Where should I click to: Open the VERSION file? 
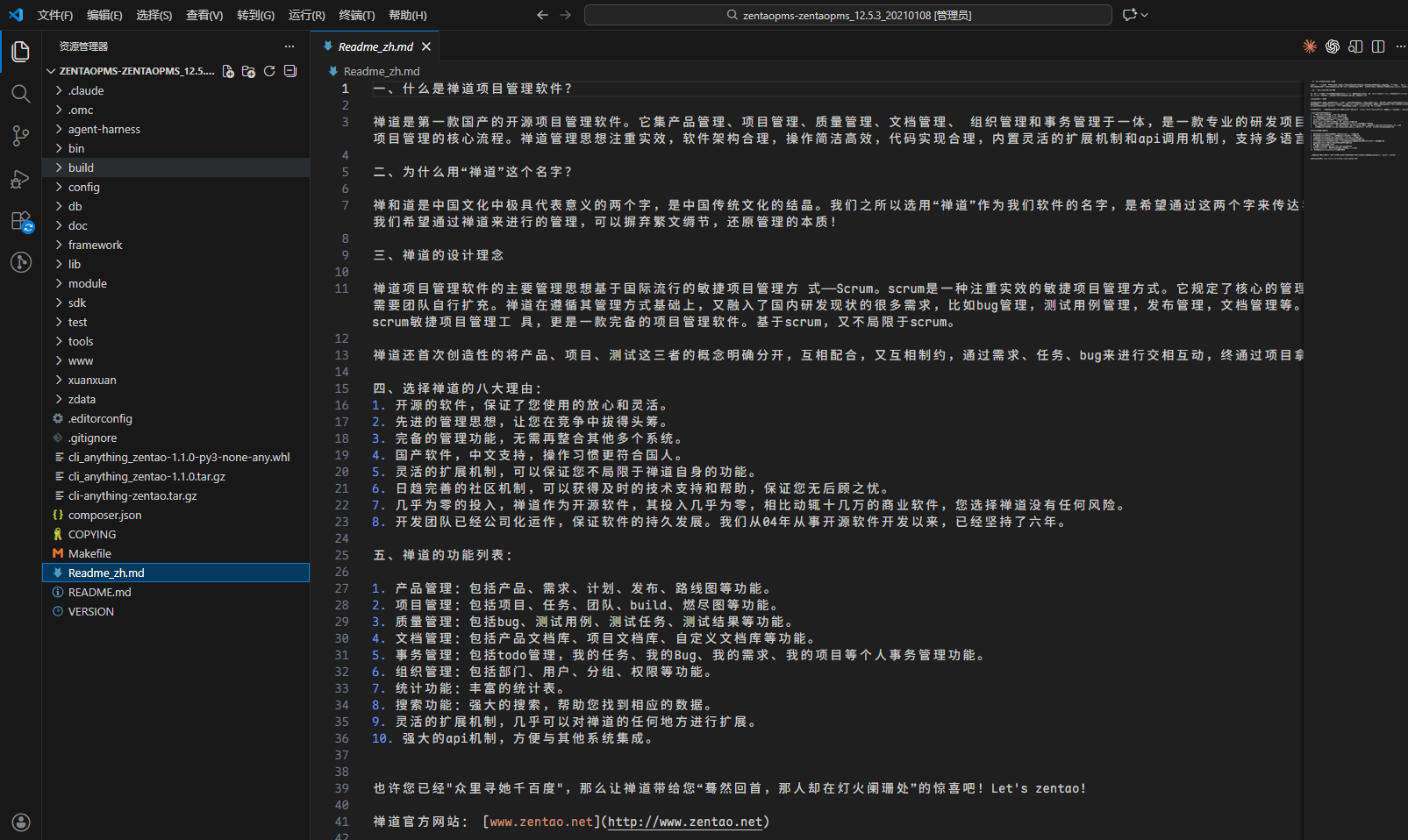pyautogui.click(x=175, y=611)
